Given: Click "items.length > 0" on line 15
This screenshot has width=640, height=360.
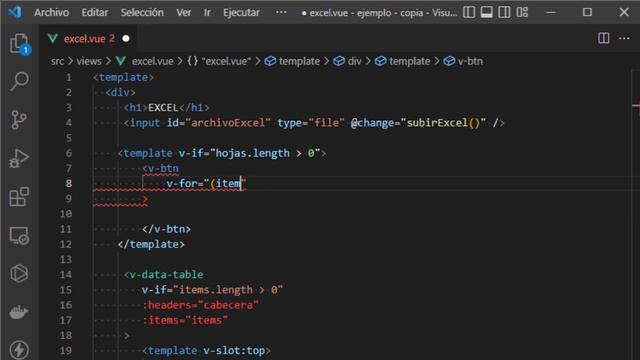Looking at the screenshot, I should pyautogui.click(x=228, y=290).
